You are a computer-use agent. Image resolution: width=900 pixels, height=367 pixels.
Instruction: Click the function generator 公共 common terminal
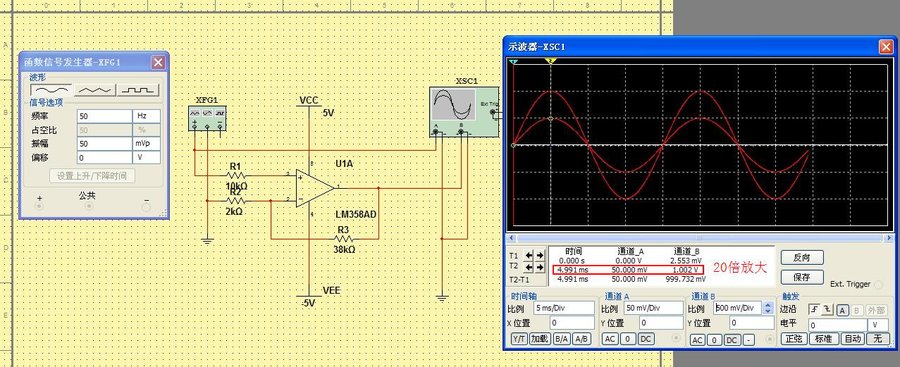[88, 207]
